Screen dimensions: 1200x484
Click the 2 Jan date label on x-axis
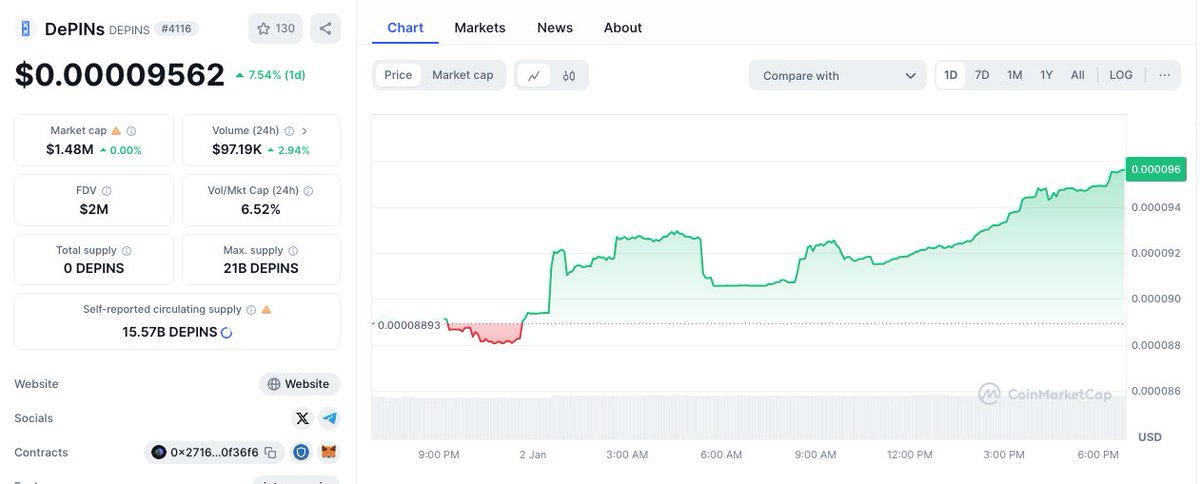(x=533, y=454)
